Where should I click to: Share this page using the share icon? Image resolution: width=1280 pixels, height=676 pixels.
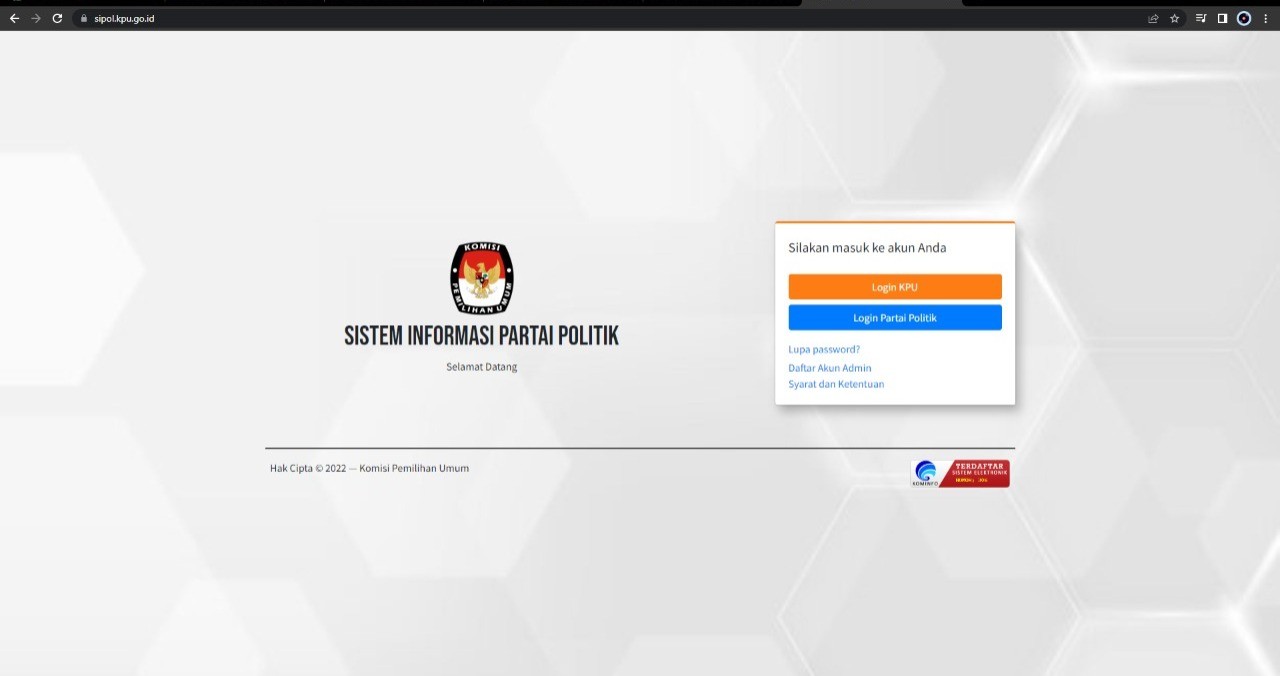click(x=1153, y=18)
